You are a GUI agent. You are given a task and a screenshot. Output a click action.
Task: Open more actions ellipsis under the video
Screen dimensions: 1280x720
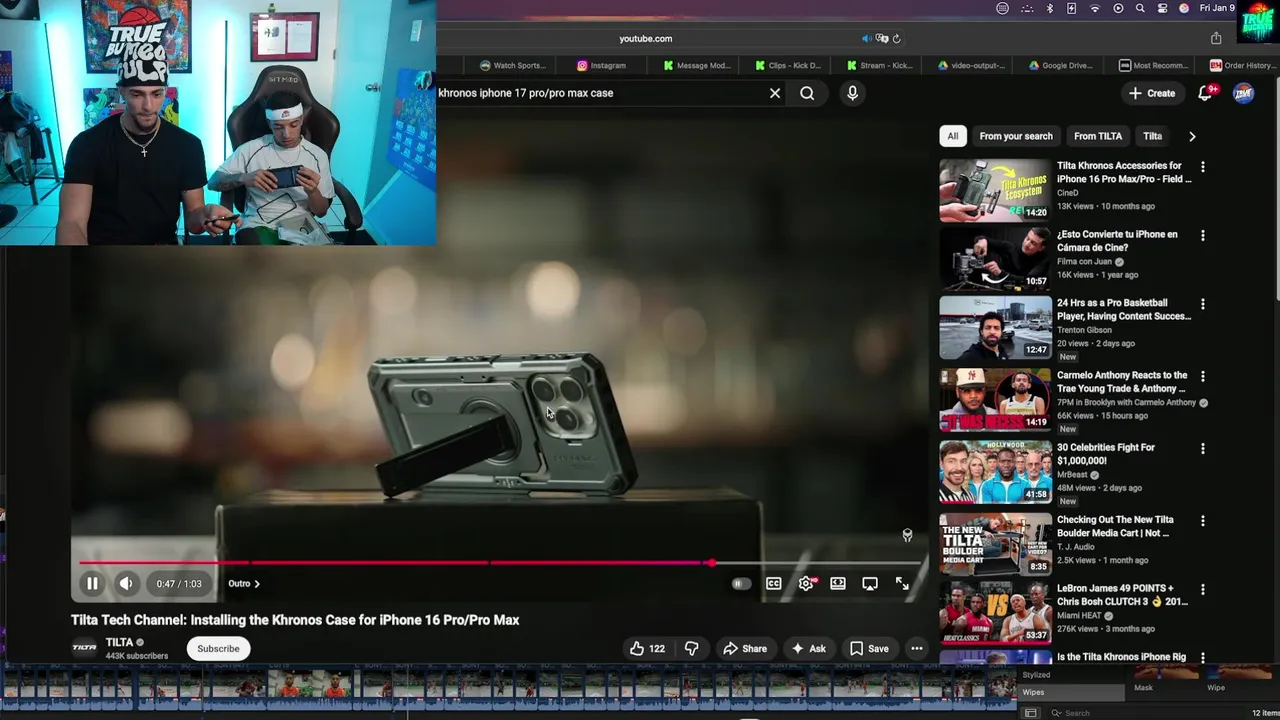tap(916, 648)
